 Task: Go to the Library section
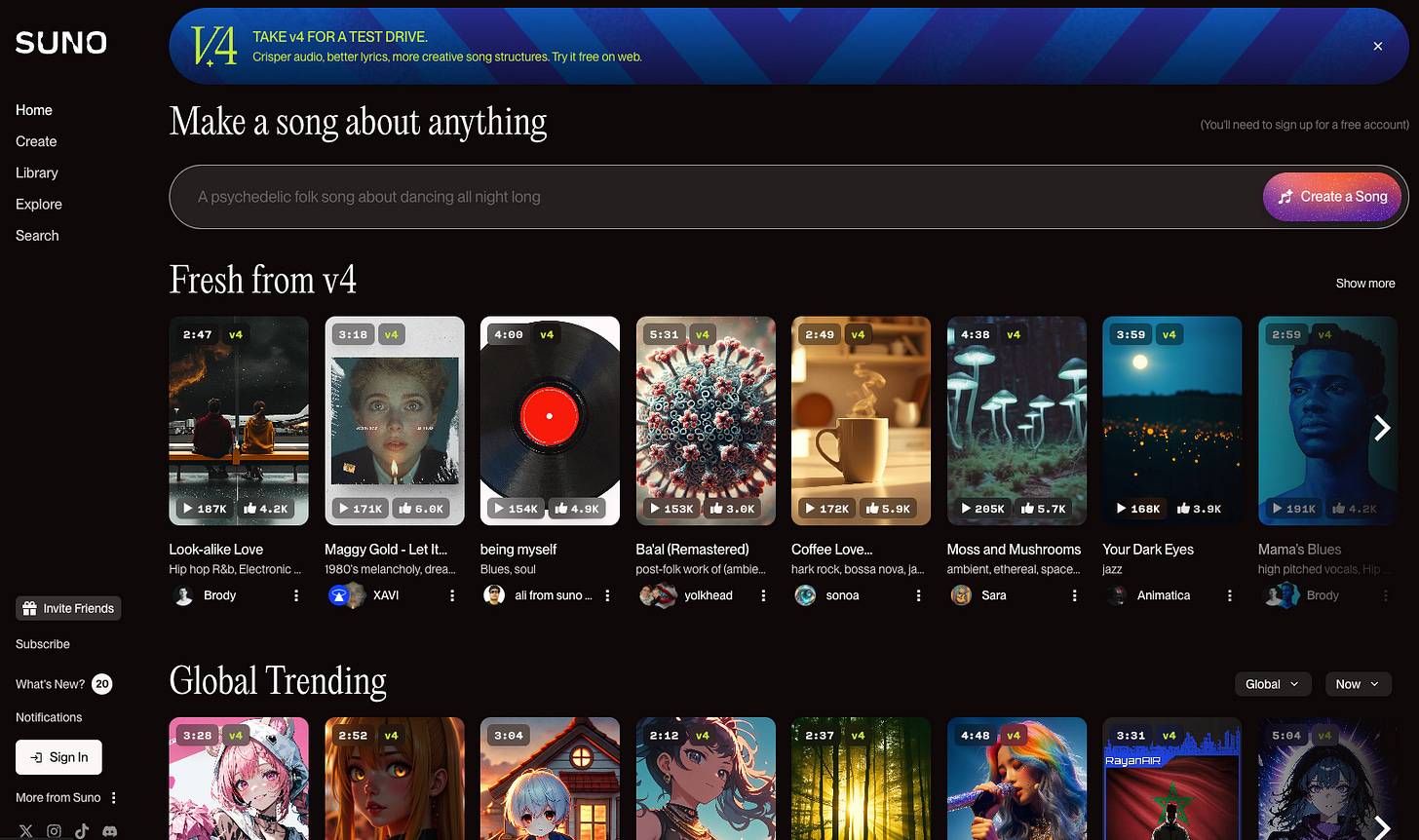[36, 172]
